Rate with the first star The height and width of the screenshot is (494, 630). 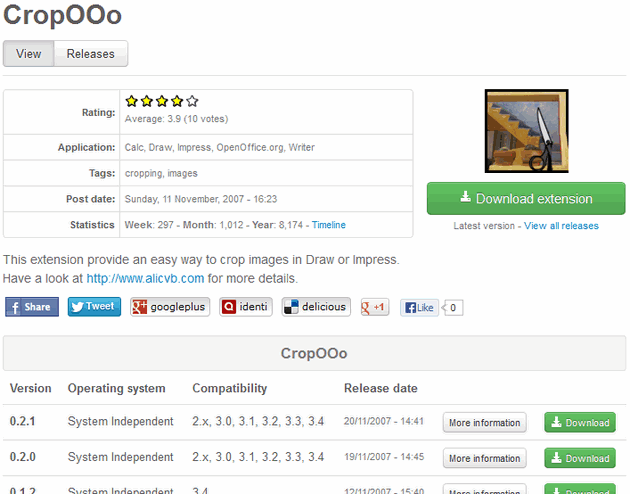[131, 101]
